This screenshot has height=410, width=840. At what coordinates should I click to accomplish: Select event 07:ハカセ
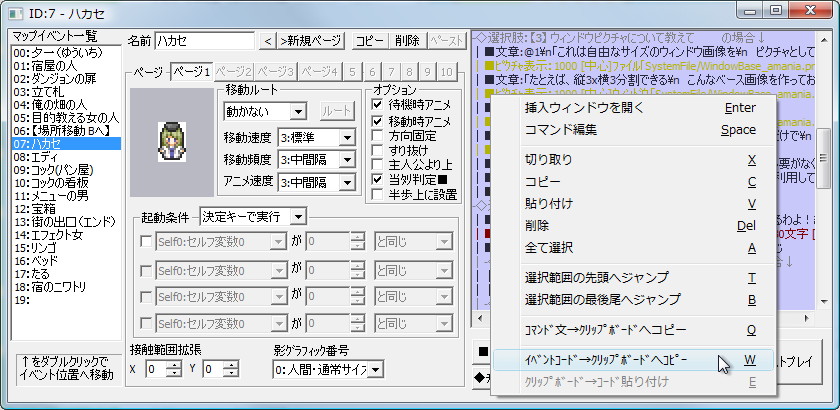pos(66,144)
